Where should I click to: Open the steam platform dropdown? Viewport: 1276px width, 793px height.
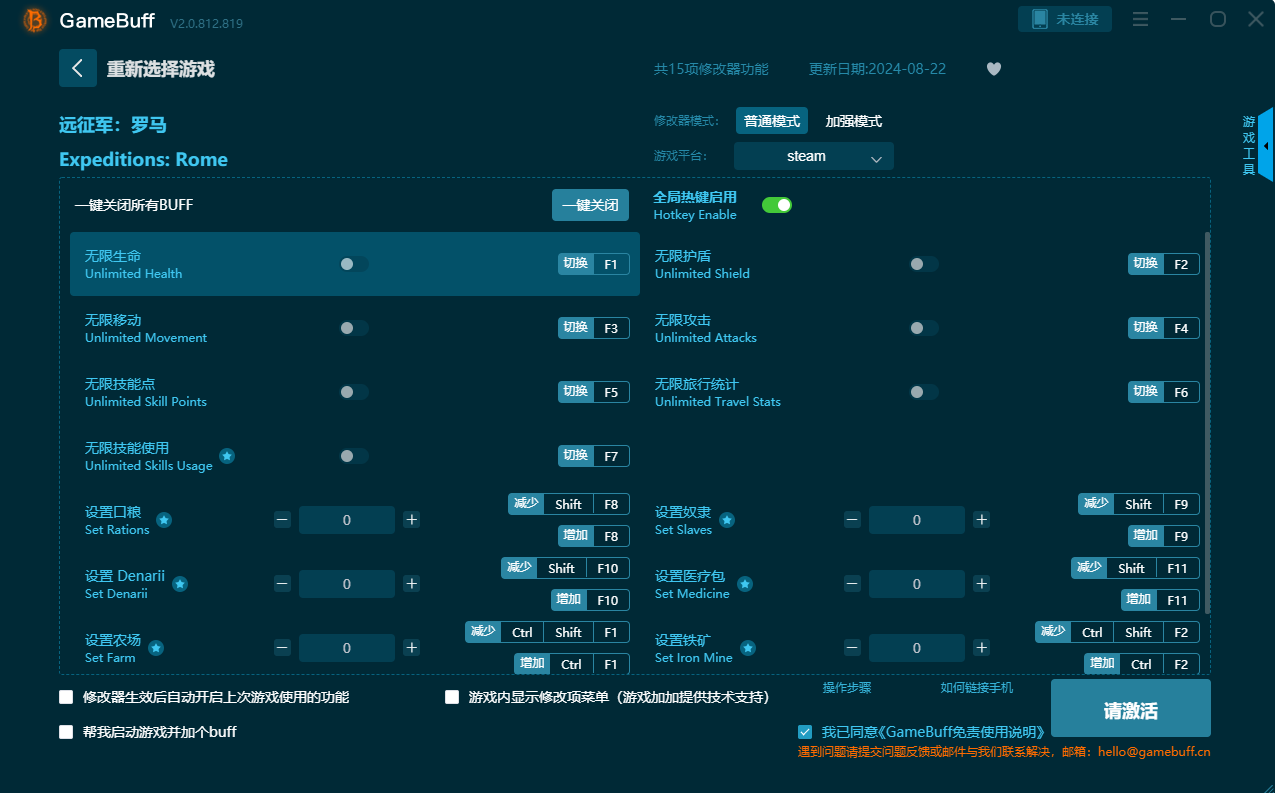click(x=814, y=156)
